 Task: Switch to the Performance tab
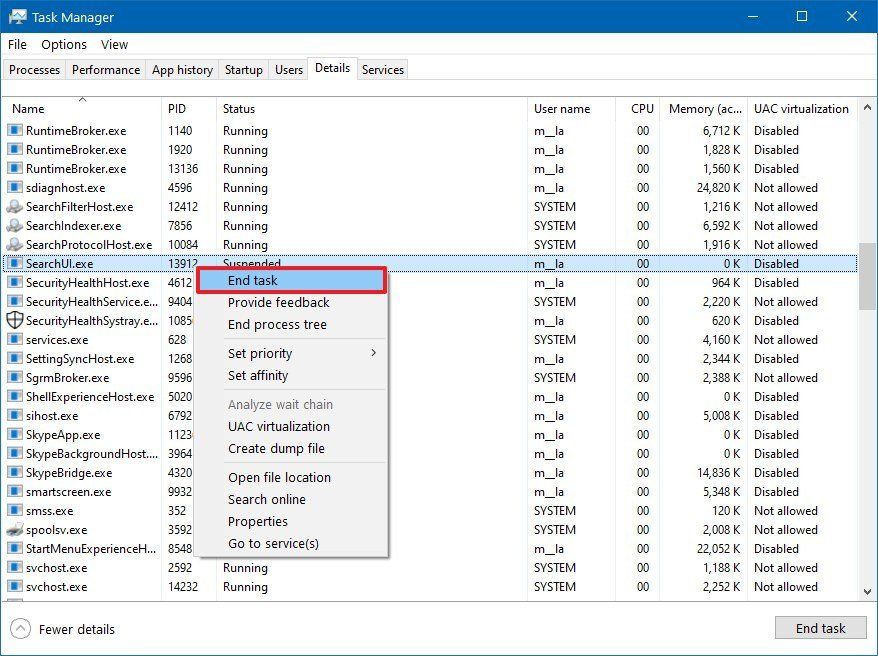point(106,69)
